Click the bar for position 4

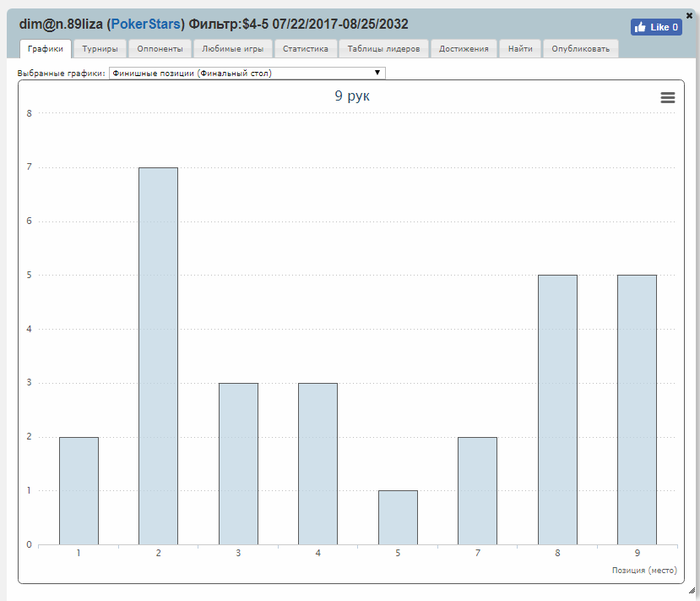318,464
